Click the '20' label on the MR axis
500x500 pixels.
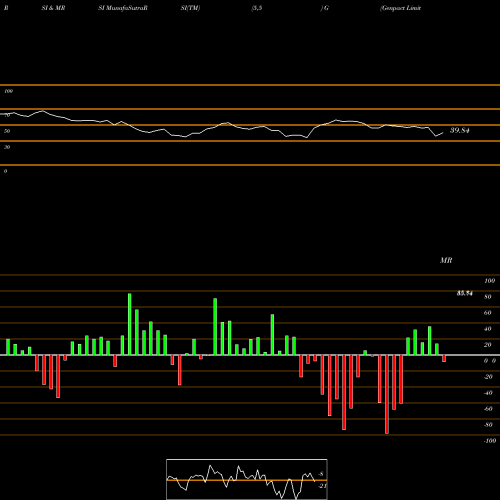pos(487,345)
